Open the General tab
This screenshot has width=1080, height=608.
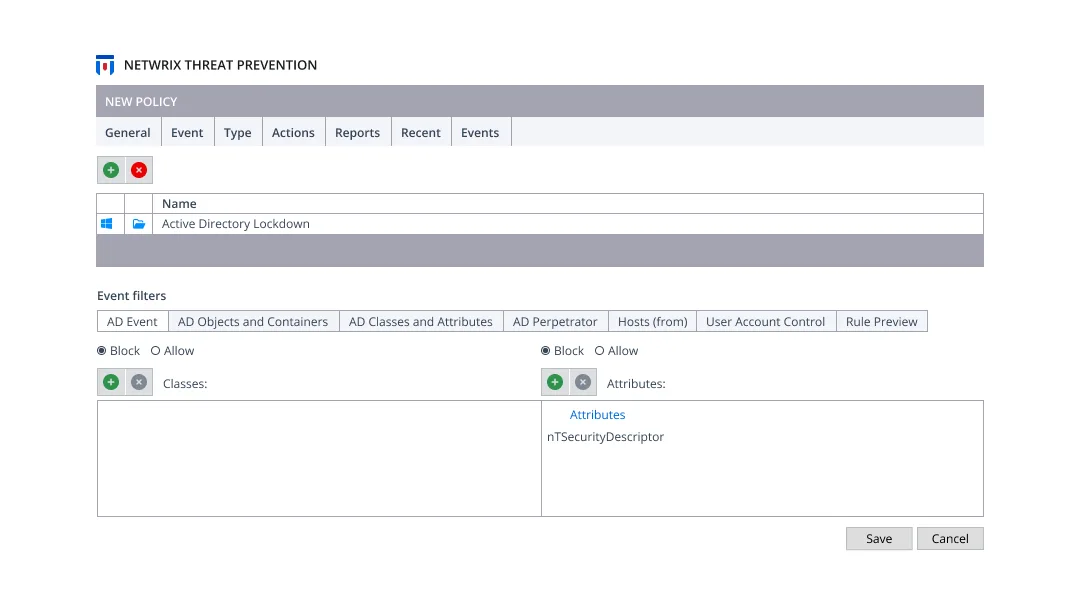128,132
